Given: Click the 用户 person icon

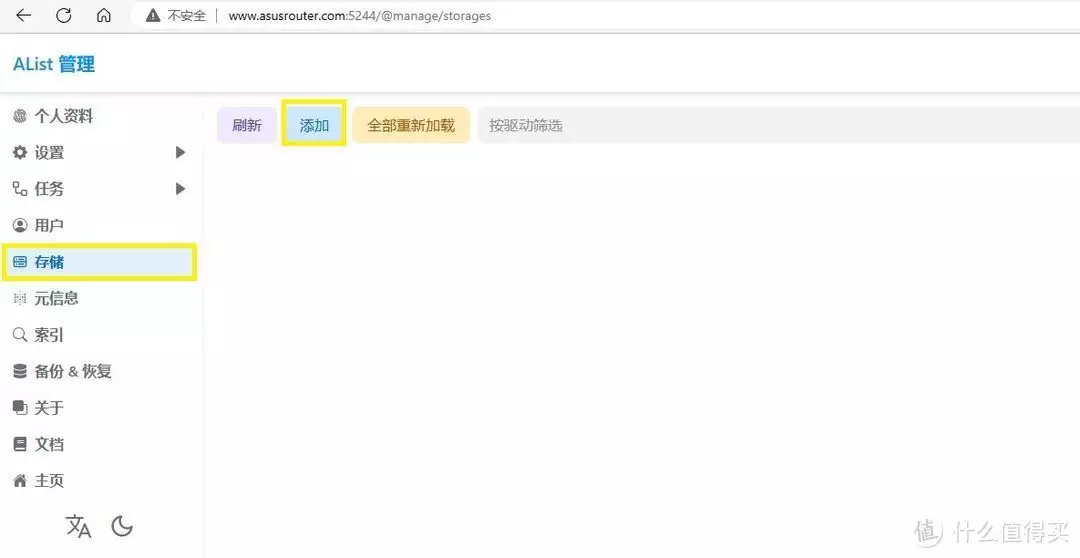Looking at the screenshot, I should (20, 225).
